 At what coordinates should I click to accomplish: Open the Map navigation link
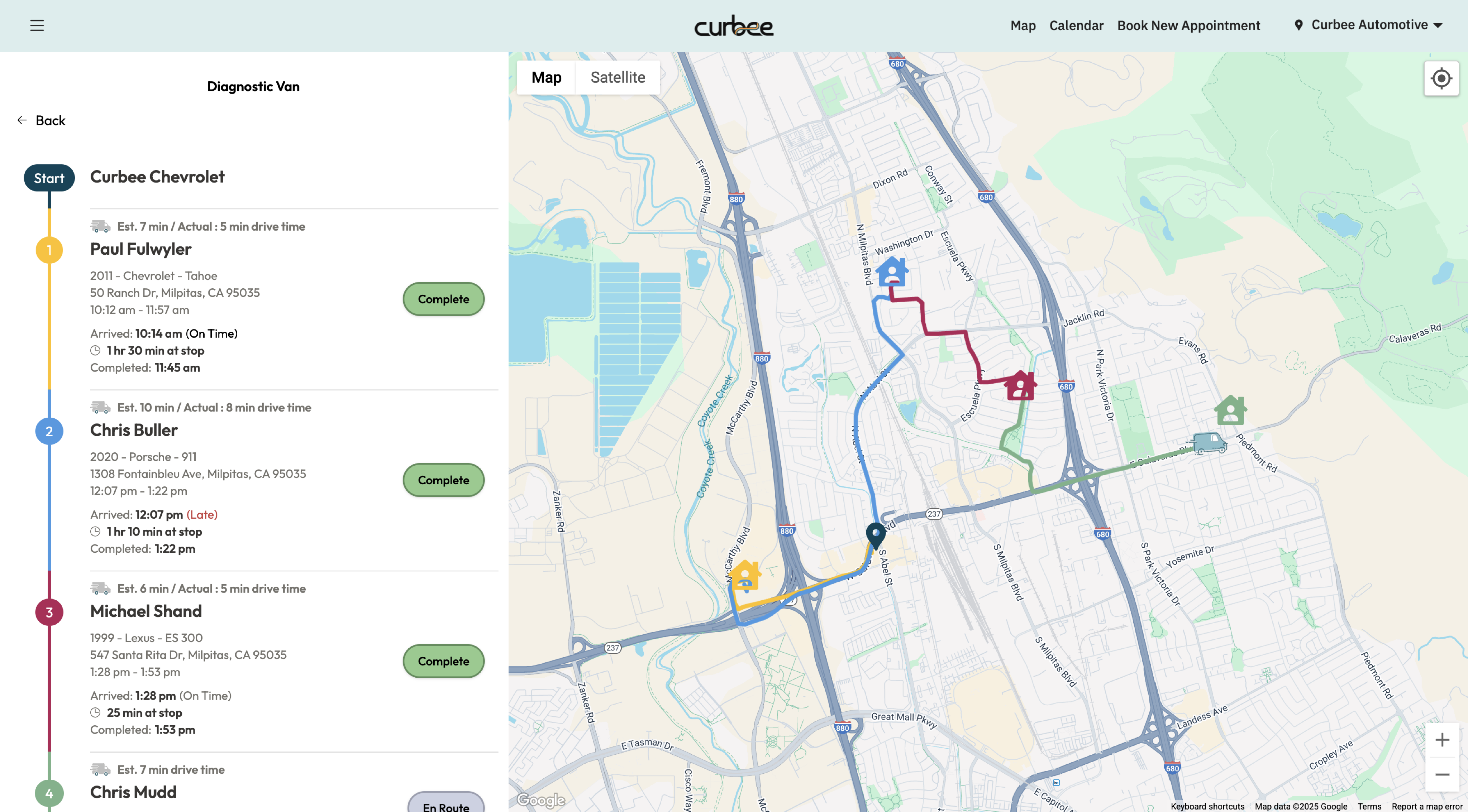pos(1023,26)
